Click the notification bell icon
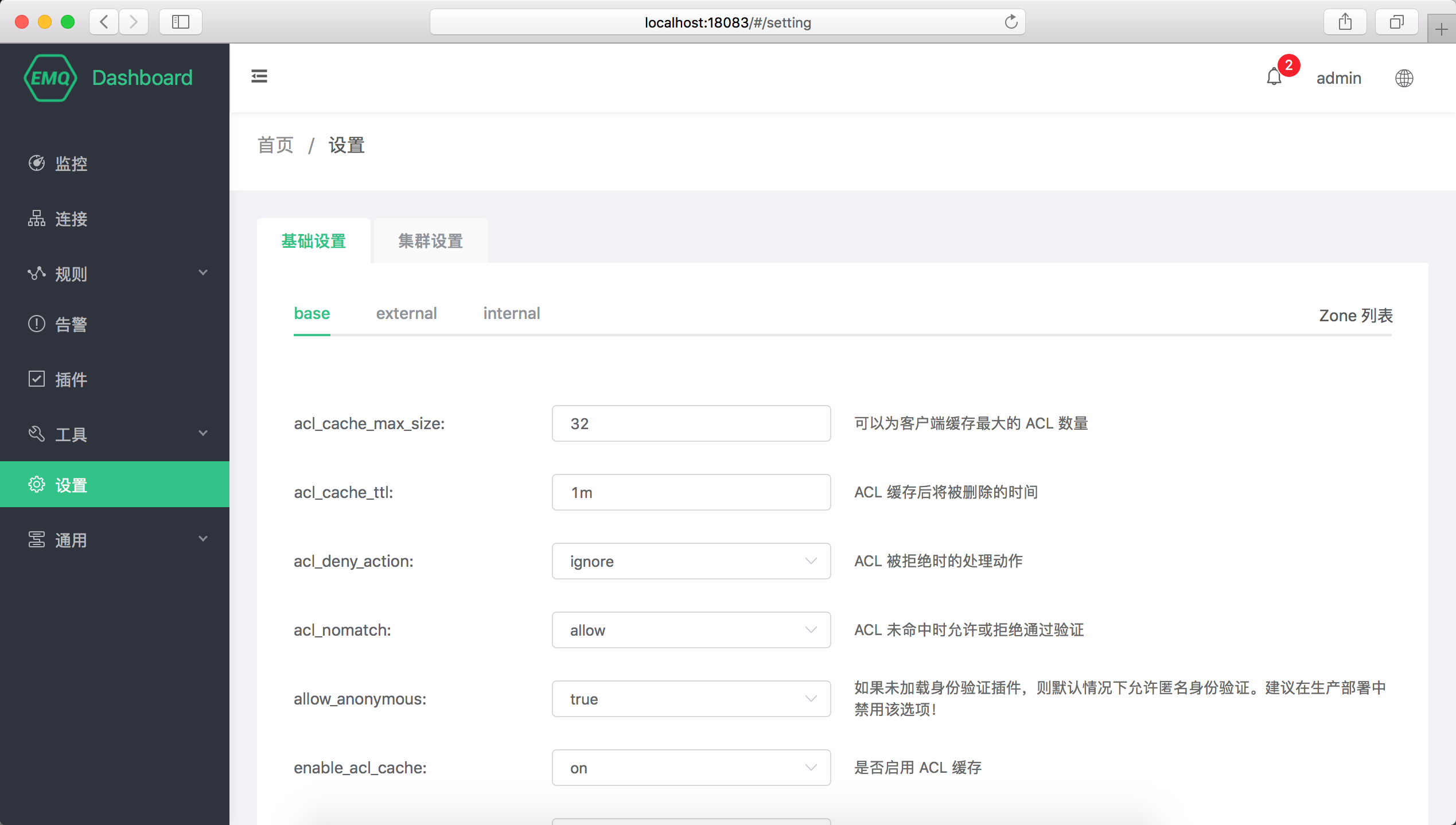The image size is (1456, 825). point(1274,77)
